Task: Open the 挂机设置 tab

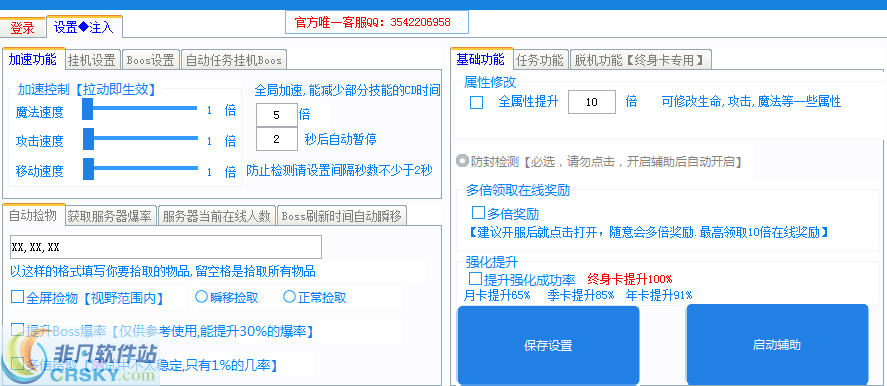Action: pyautogui.click(x=92, y=60)
